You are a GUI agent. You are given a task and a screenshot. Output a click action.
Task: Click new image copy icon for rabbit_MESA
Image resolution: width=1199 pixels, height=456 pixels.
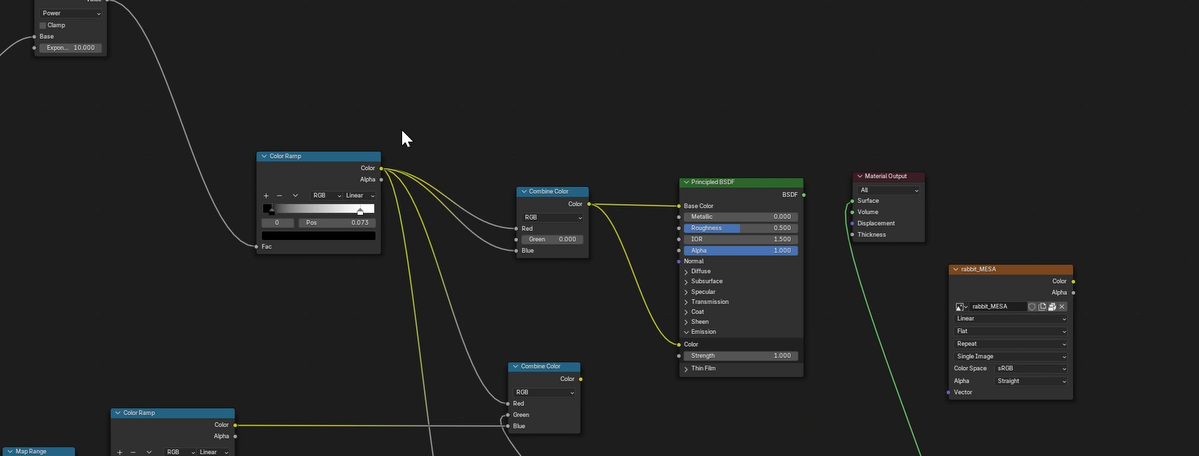[x=1042, y=306]
